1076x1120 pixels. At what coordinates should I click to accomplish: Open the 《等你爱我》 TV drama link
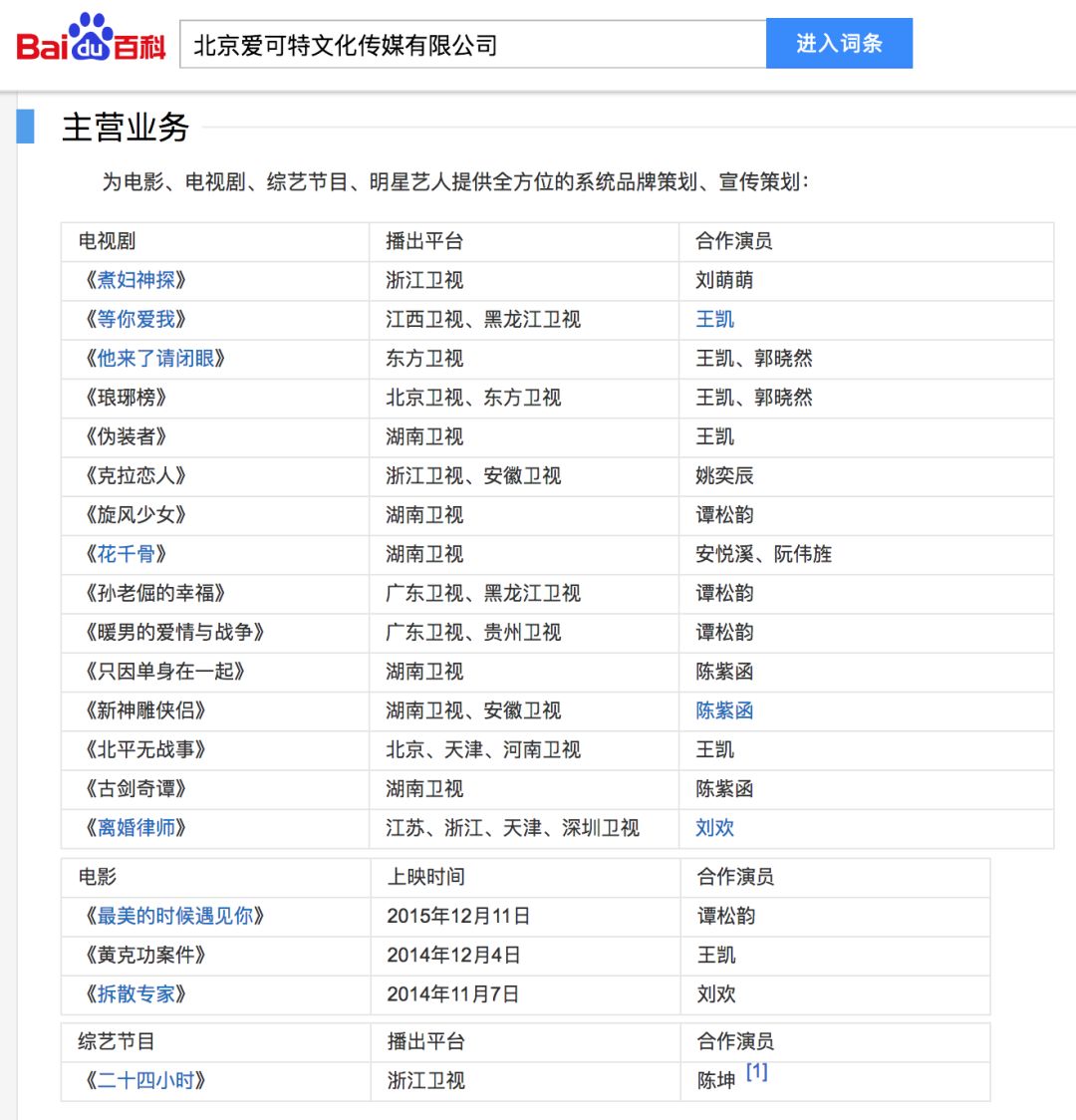pyautogui.click(x=135, y=319)
